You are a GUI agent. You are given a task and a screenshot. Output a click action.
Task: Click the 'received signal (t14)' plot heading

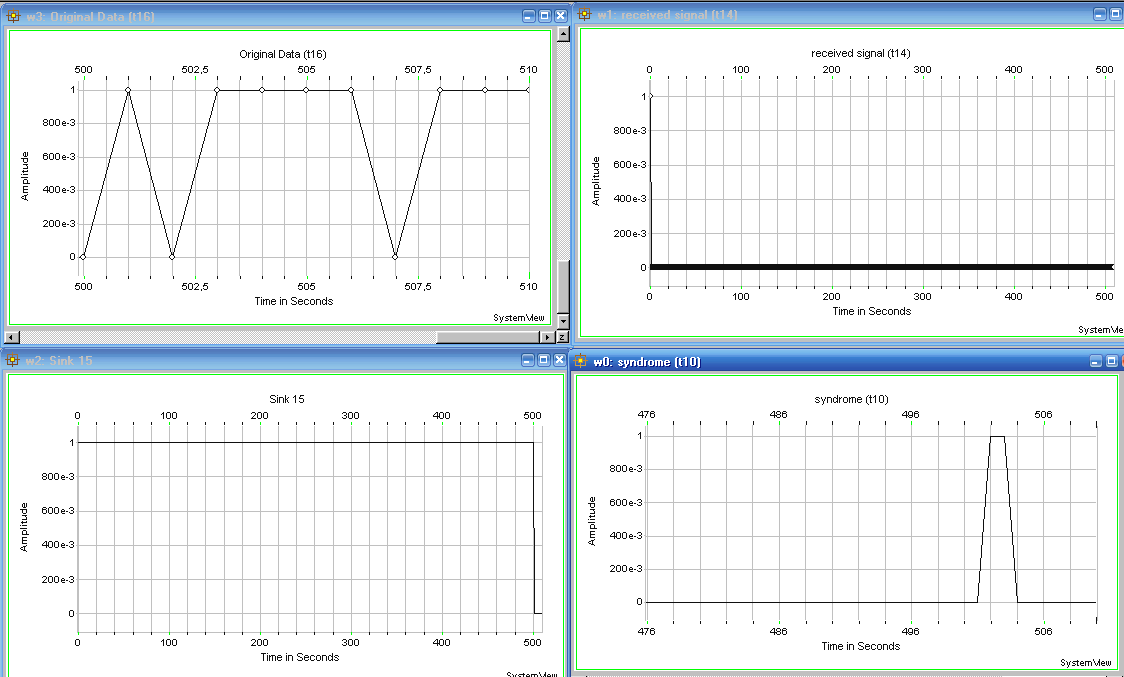(x=861, y=53)
